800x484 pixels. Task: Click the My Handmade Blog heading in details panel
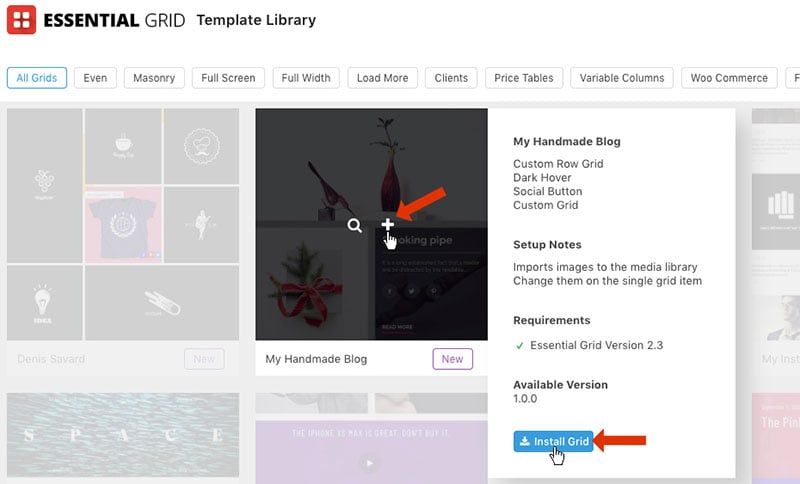coord(567,142)
